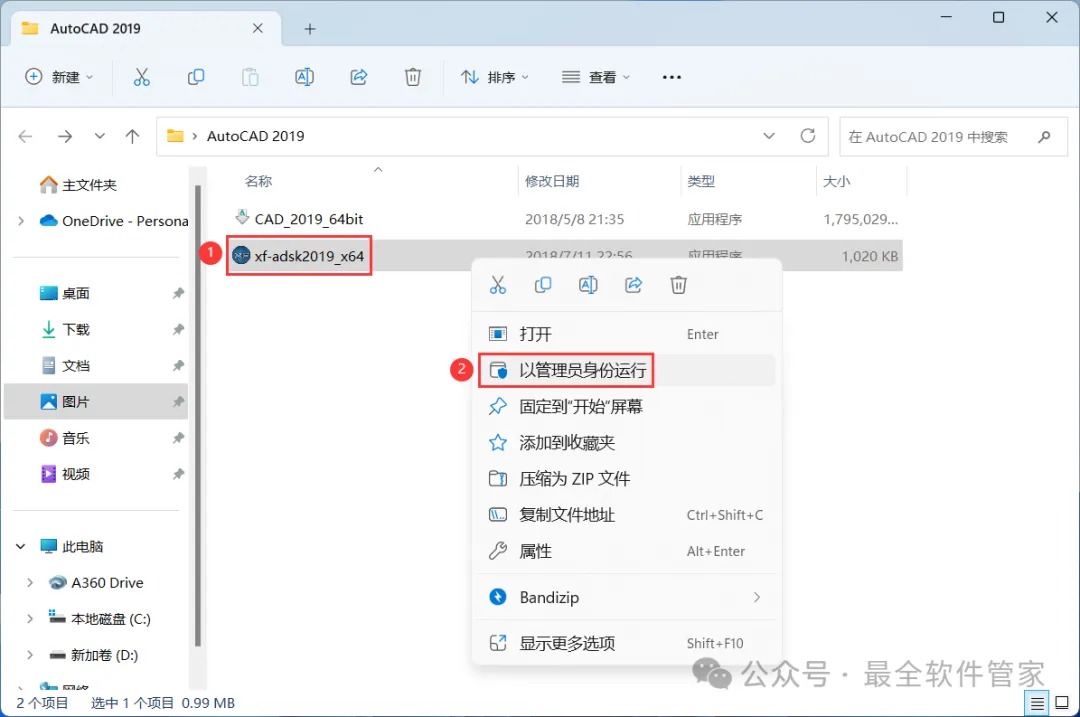
Task: Open the 查看 view dropdown
Action: [x=596, y=77]
